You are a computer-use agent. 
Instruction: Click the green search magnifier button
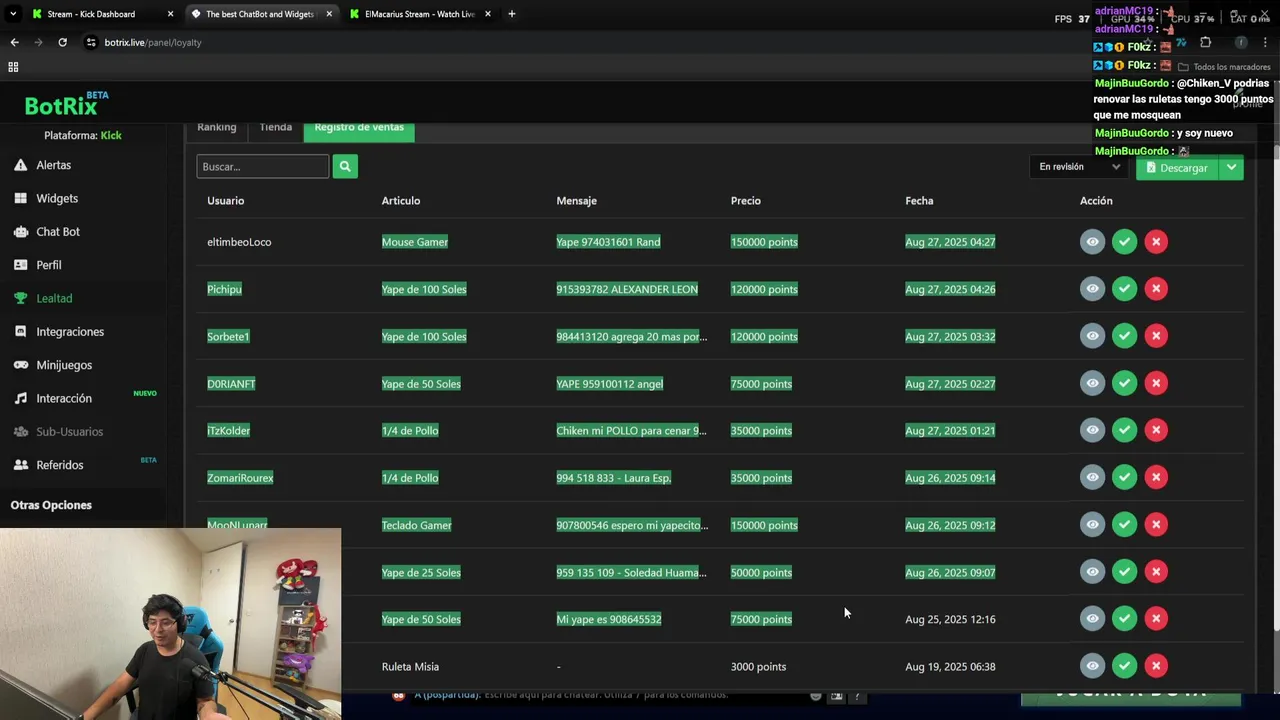pyautogui.click(x=345, y=166)
